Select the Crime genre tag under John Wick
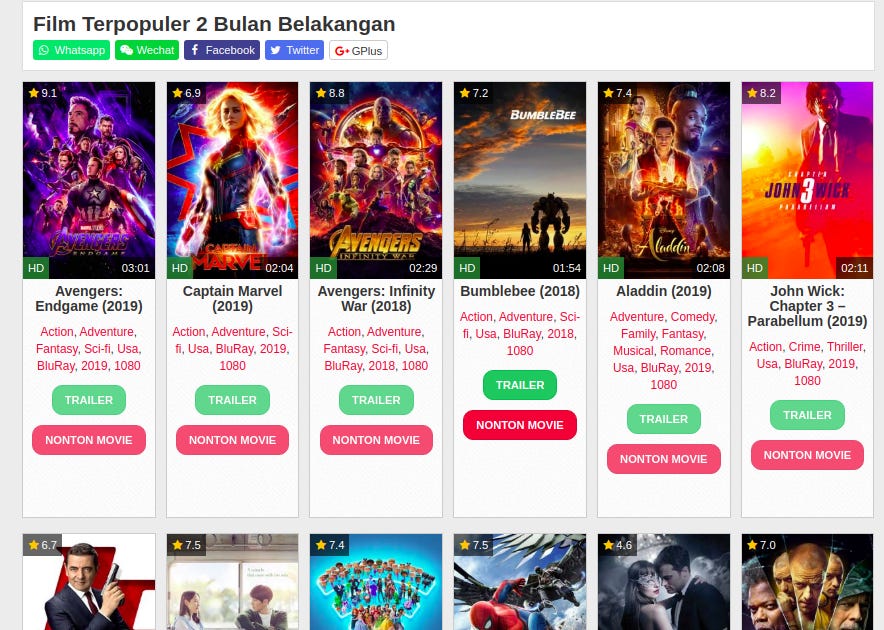The height and width of the screenshot is (630, 884). [805, 347]
